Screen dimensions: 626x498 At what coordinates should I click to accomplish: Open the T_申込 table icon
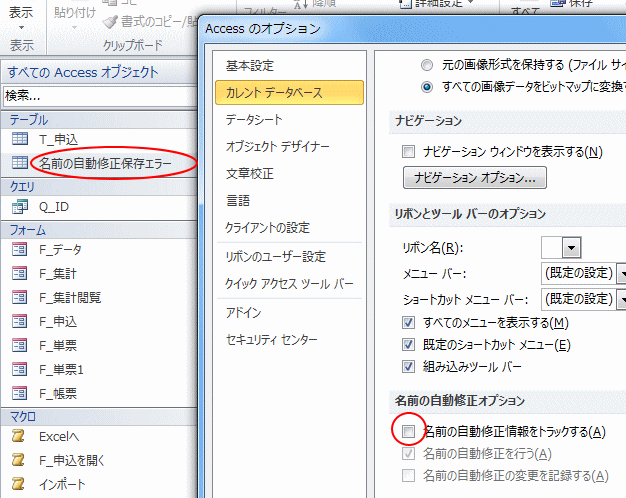point(20,139)
